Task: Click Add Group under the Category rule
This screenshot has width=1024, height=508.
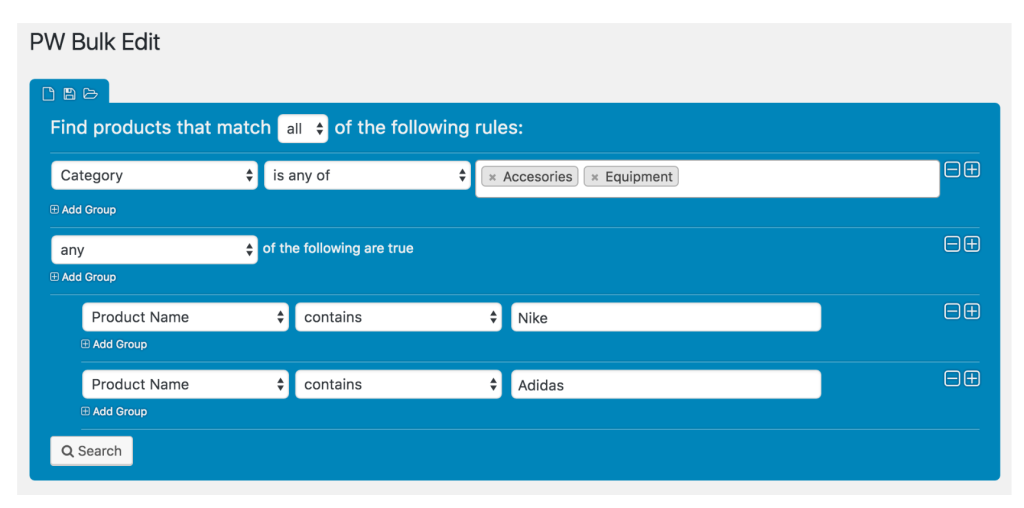Action: coord(83,210)
